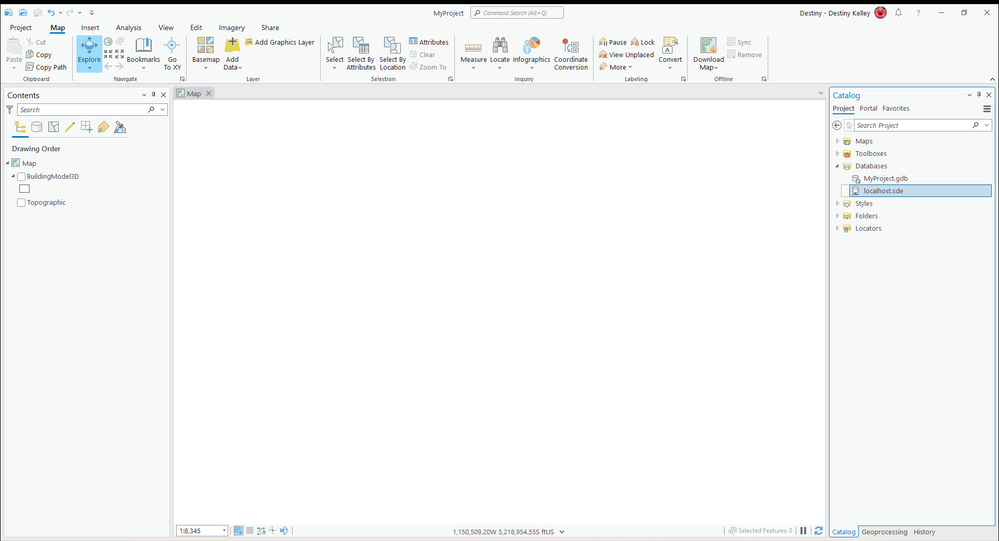Image resolution: width=999 pixels, height=541 pixels.
Task: Switch to the Portal tab in Catalog
Action: click(x=868, y=108)
